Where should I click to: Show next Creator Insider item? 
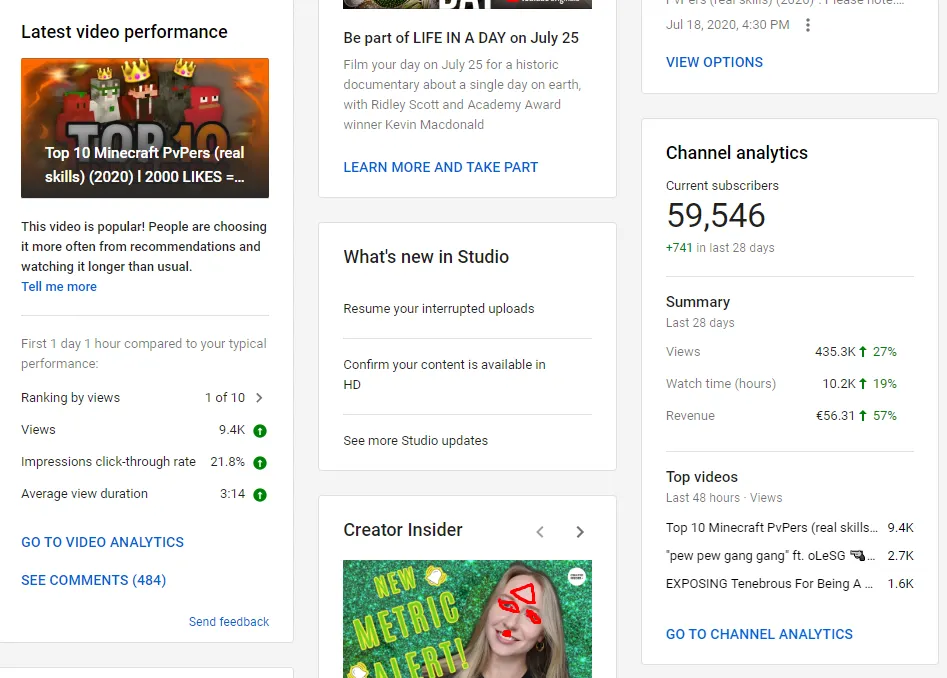580,532
